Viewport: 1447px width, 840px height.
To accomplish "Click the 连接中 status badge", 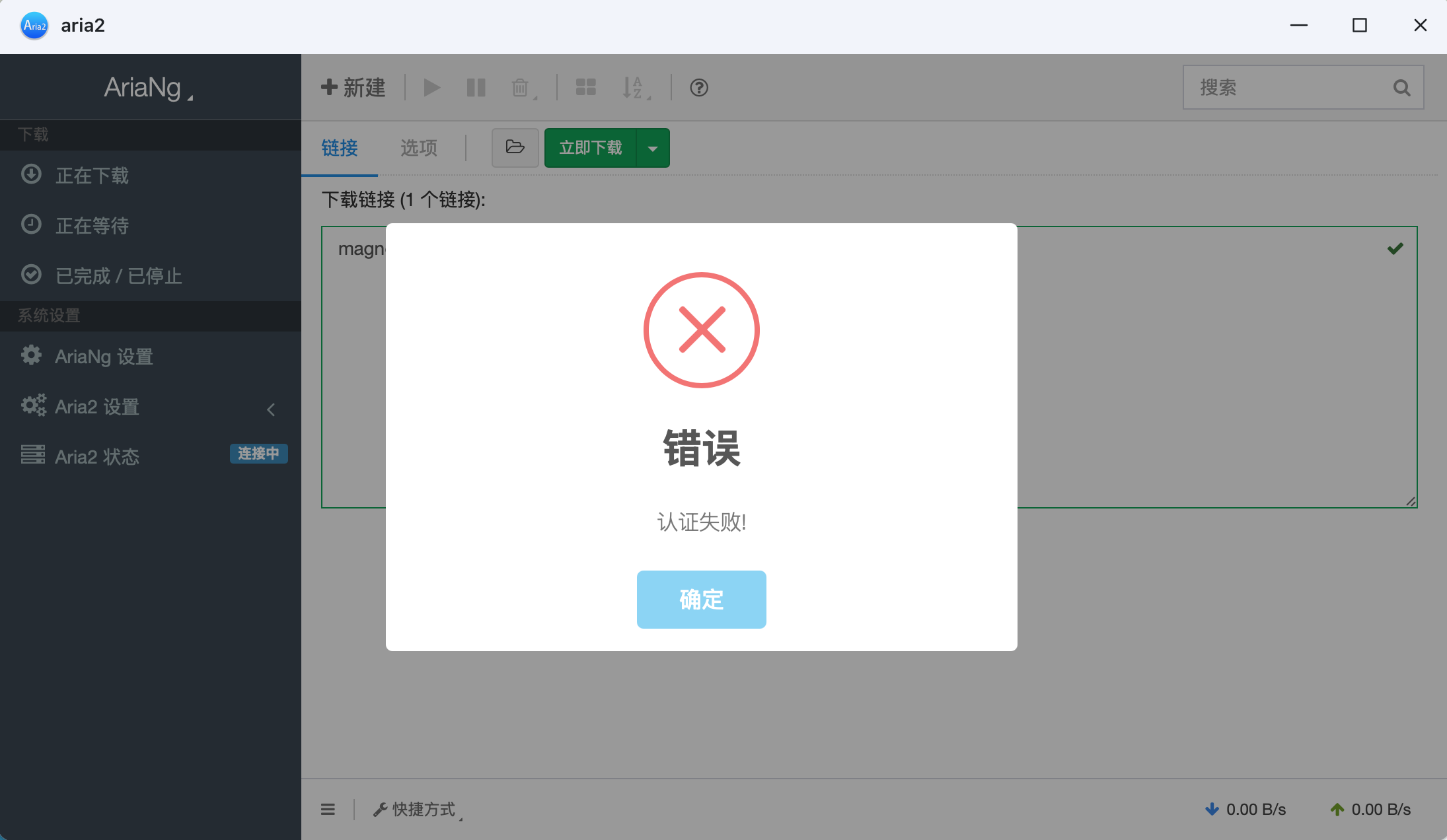I will 258,454.
